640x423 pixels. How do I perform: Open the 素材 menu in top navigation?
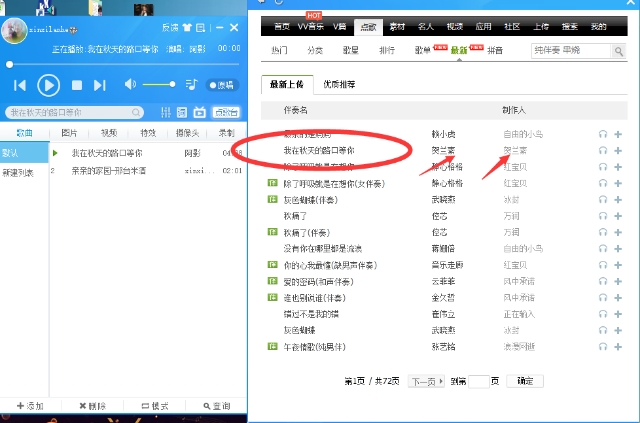point(396,26)
